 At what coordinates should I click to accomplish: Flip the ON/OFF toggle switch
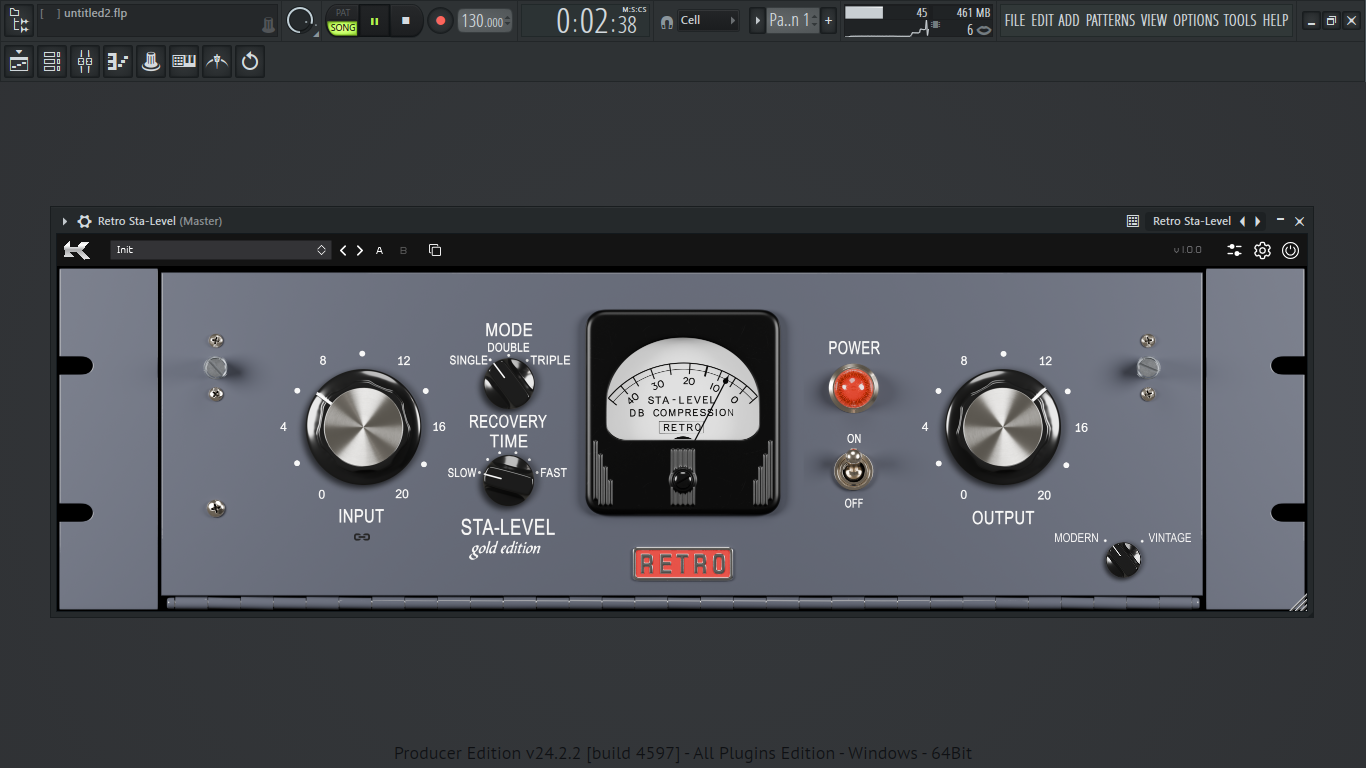tap(853, 470)
